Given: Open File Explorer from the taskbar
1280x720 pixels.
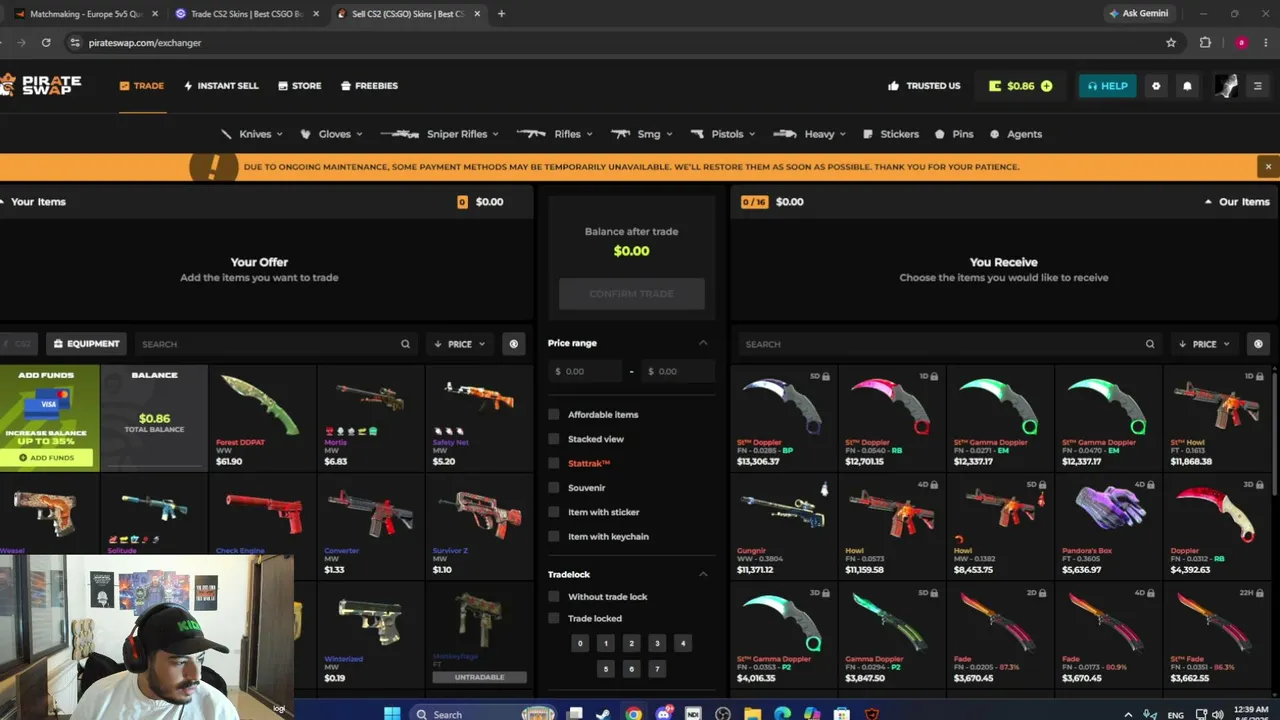Looking at the screenshot, I should click(x=752, y=714).
